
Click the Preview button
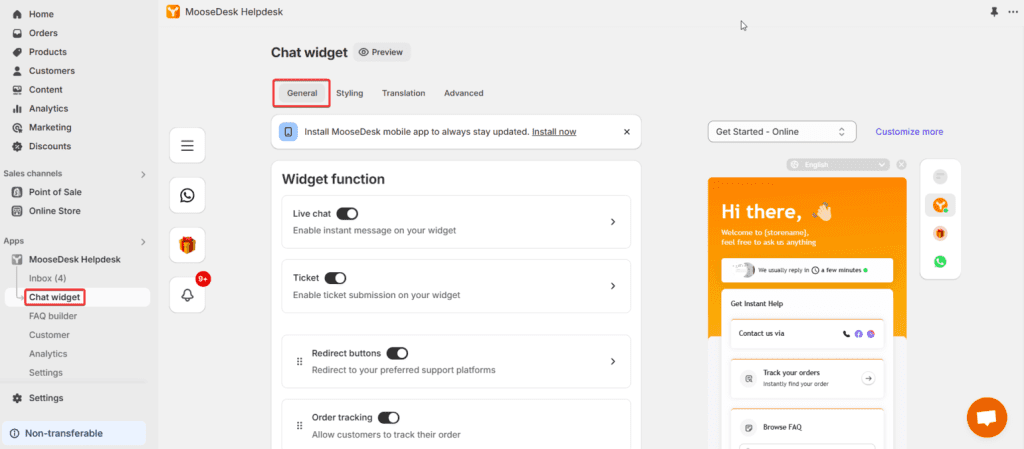[x=381, y=52]
